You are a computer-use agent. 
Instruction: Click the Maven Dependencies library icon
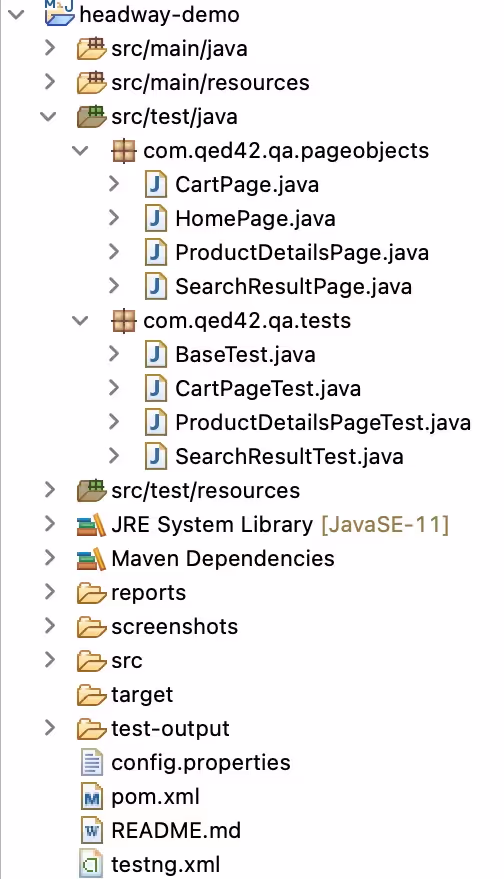[91, 559]
